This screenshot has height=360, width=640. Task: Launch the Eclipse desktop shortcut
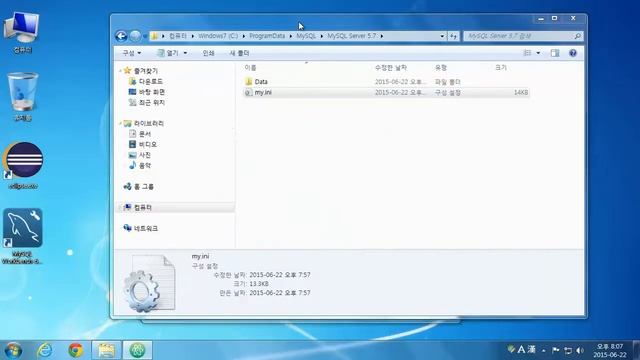point(23,165)
